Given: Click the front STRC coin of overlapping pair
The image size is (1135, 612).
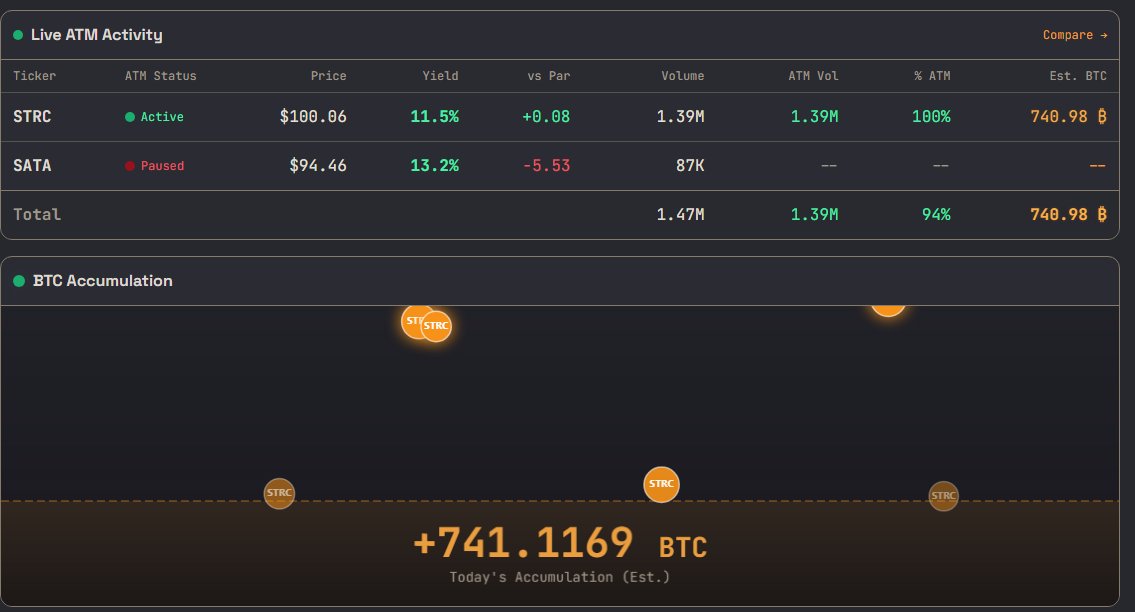Looking at the screenshot, I should coord(436,326).
